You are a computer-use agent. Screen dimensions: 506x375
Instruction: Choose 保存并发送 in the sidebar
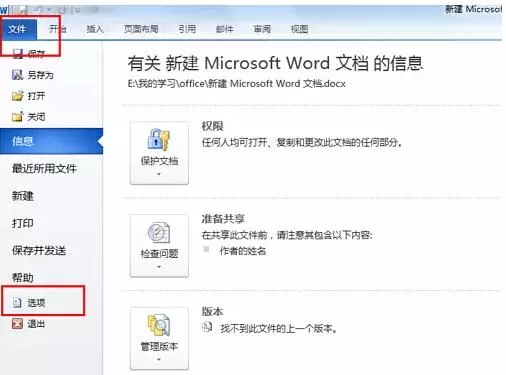click(x=39, y=250)
